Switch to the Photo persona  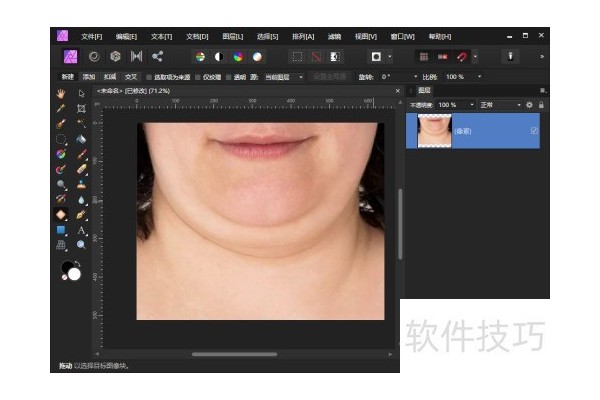pyautogui.click(x=70, y=57)
